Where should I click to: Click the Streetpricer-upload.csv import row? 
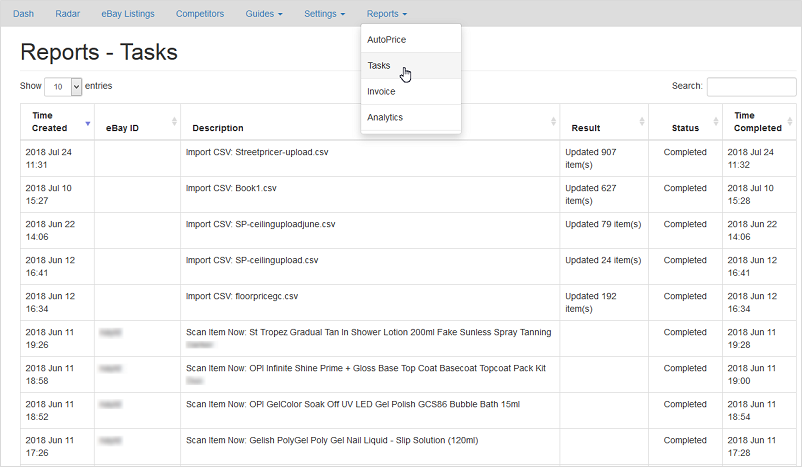257,152
